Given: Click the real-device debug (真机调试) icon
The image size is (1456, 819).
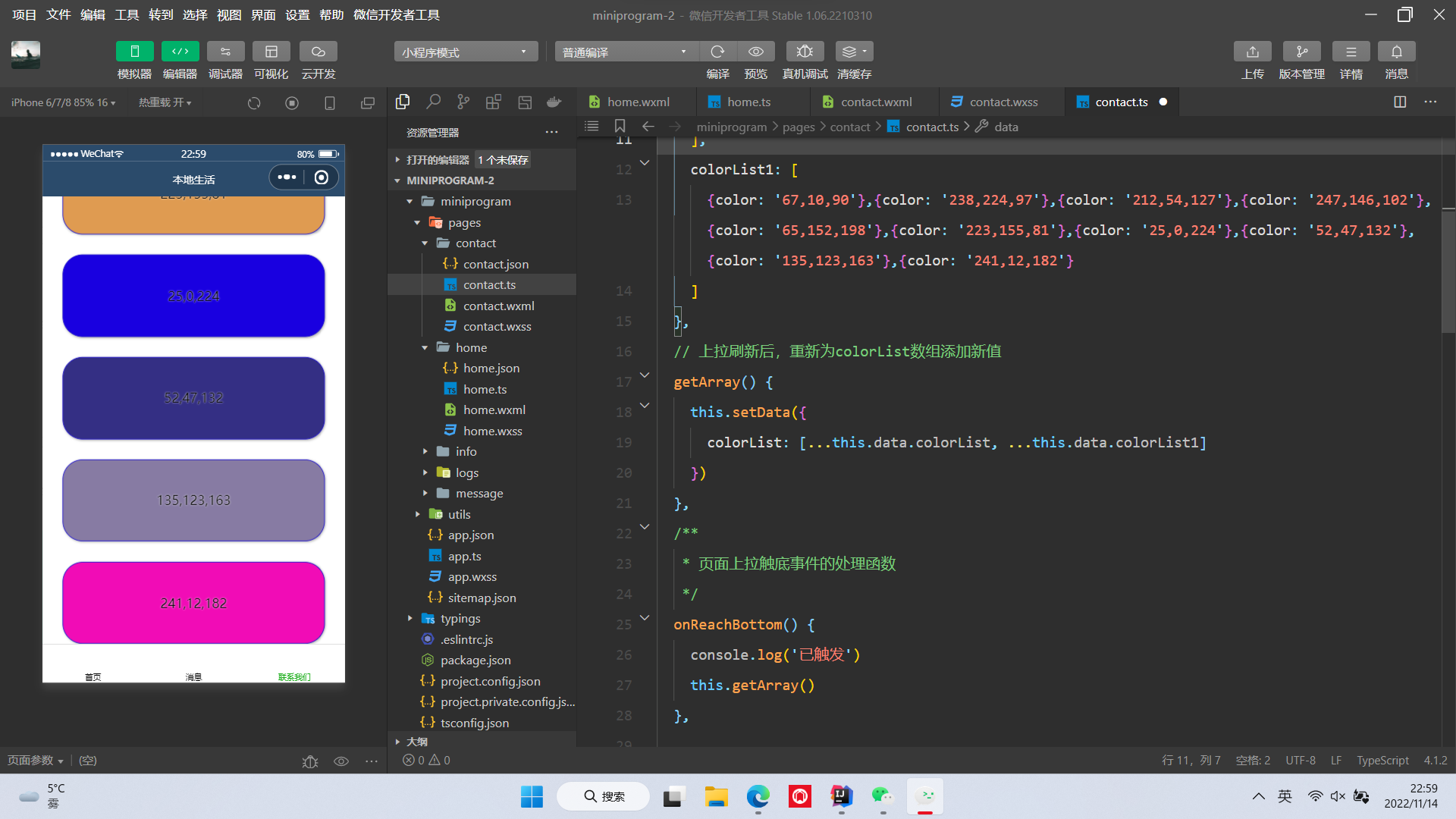Looking at the screenshot, I should pyautogui.click(x=805, y=52).
